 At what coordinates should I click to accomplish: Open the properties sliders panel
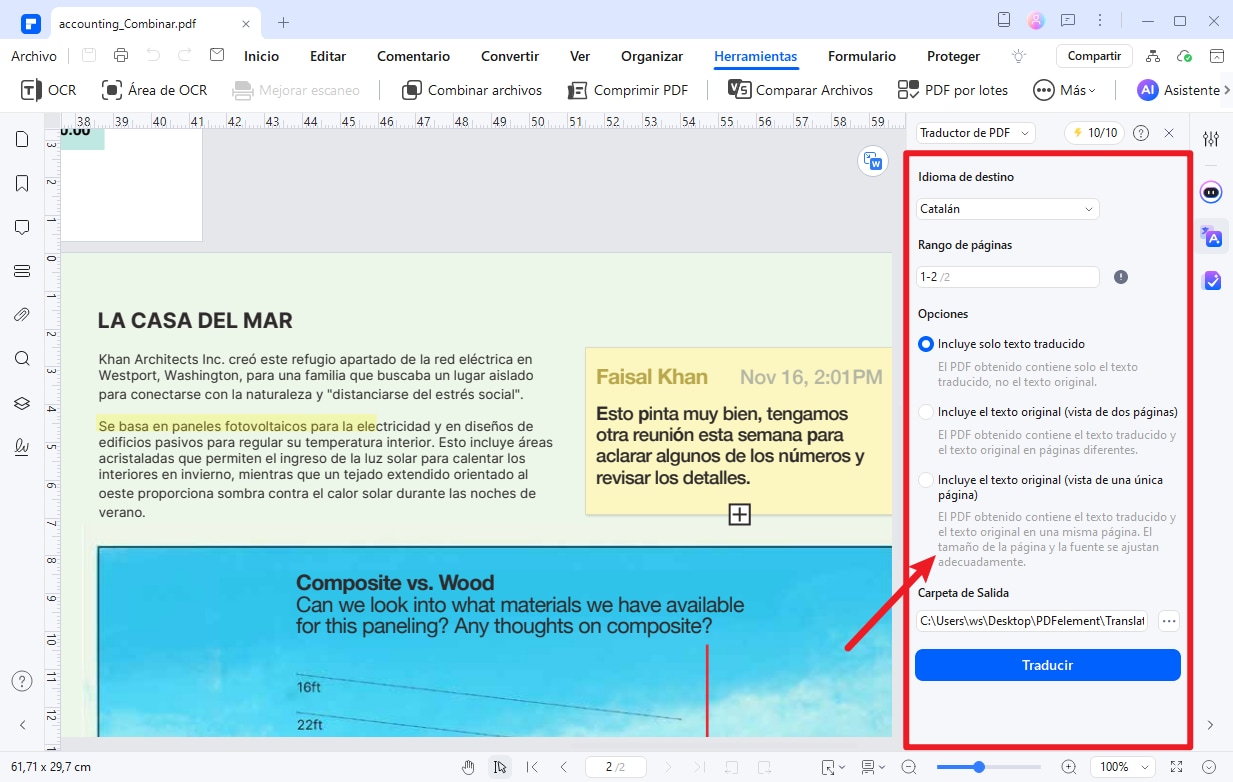click(1211, 139)
